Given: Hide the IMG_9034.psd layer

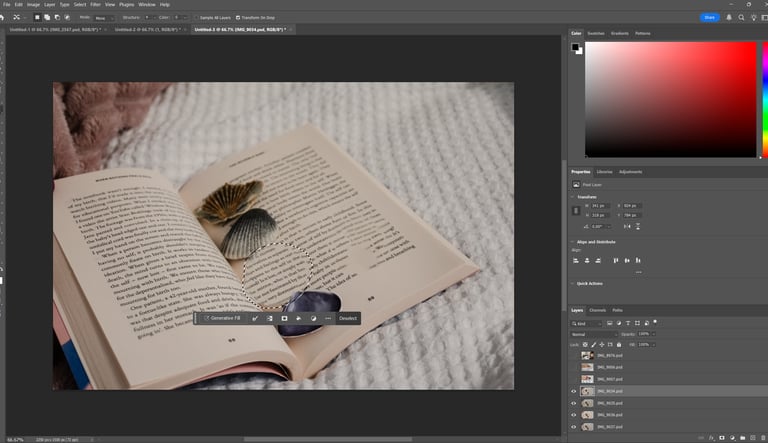Looking at the screenshot, I should [x=574, y=391].
